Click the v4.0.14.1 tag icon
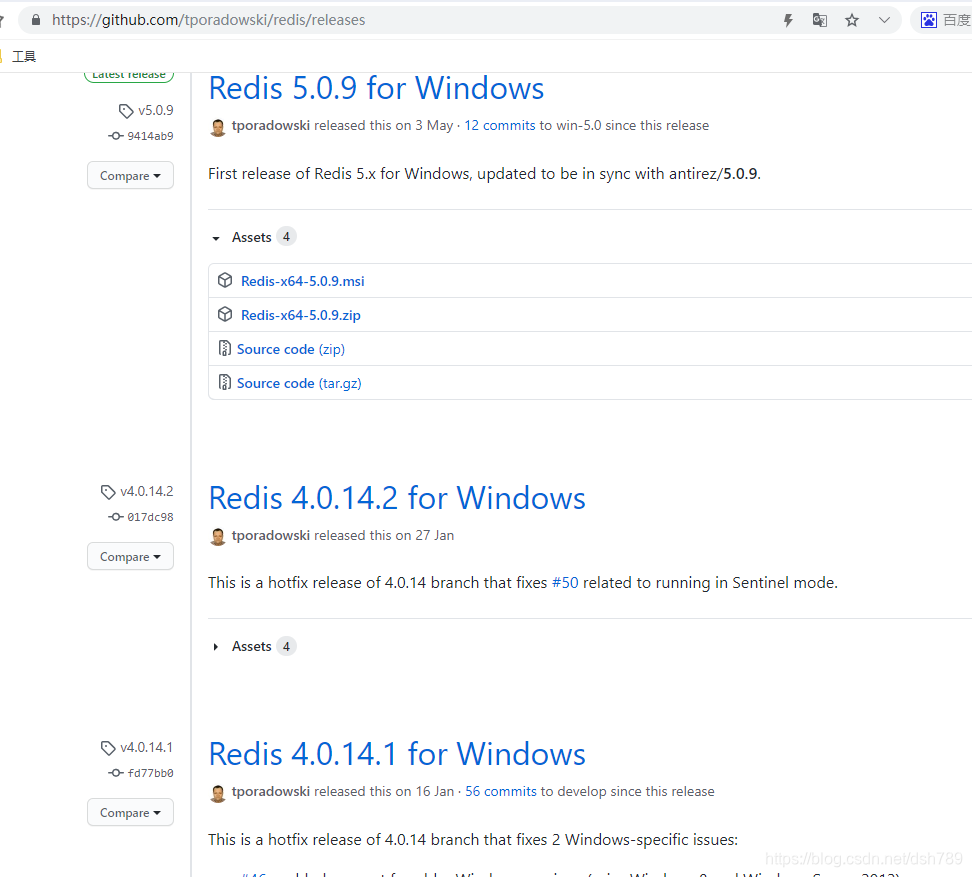The width and height of the screenshot is (972, 877). coord(108,748)
